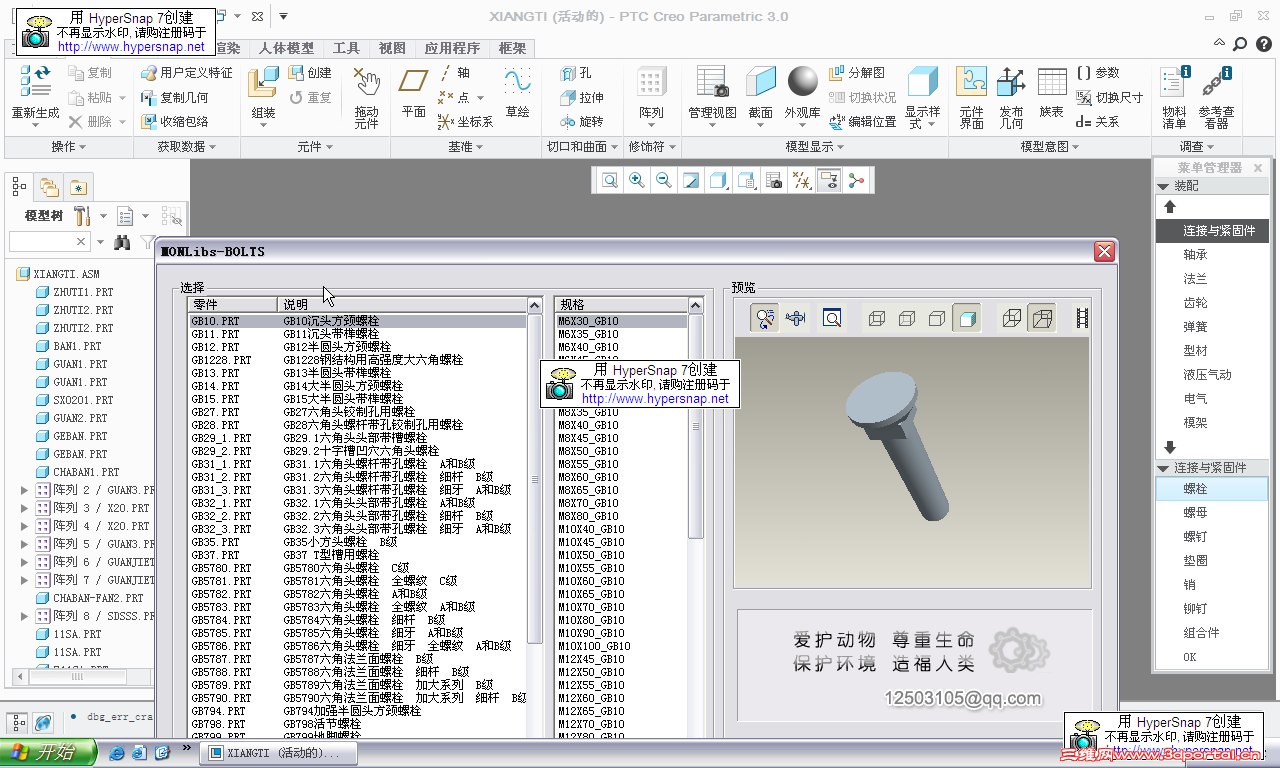Click the 发布几何 publish geometry icon
The image size is (1280, 768).
click(1011, 81)
